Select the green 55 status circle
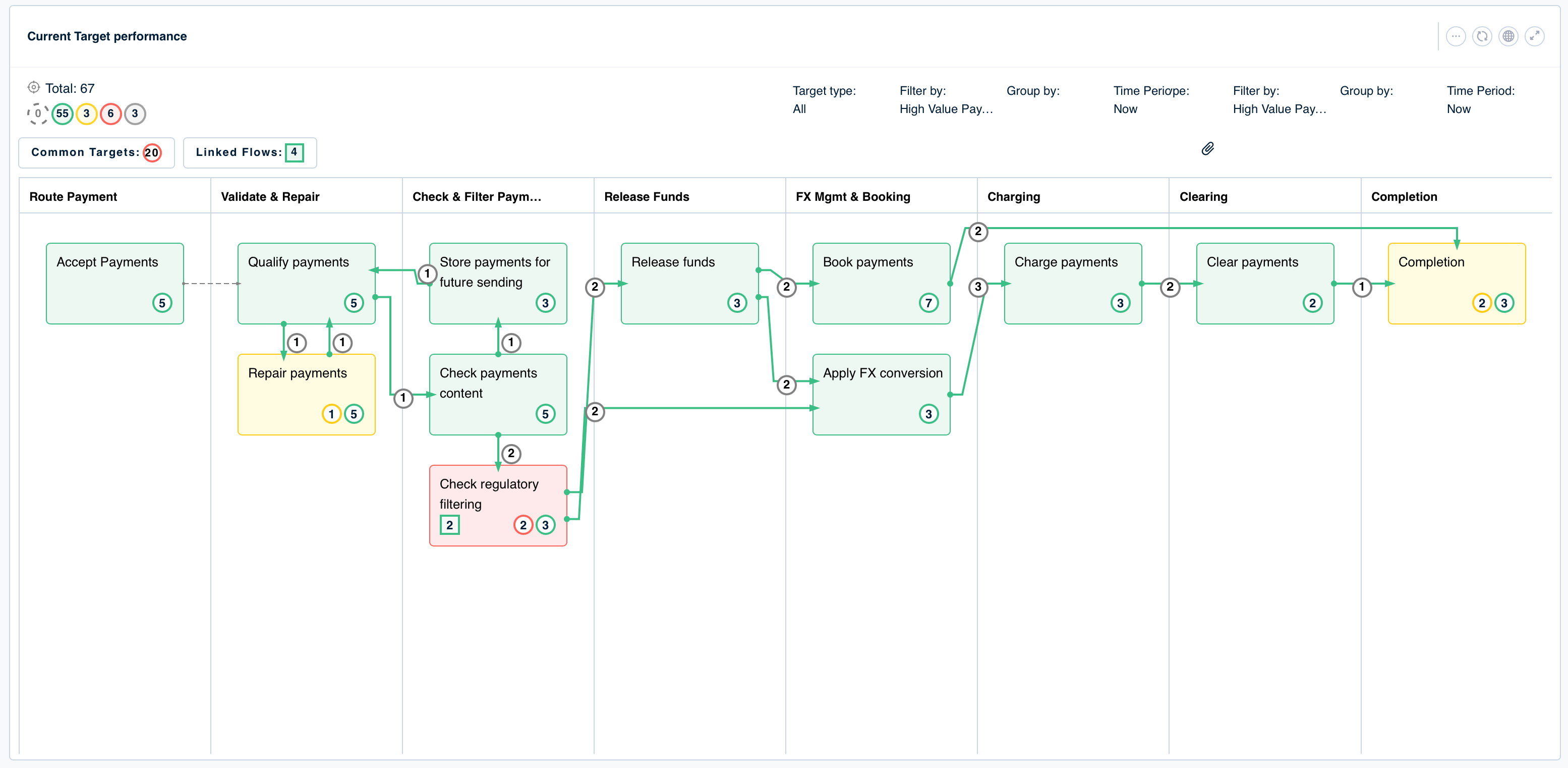The image size is (1568, 768). (62, 114)
